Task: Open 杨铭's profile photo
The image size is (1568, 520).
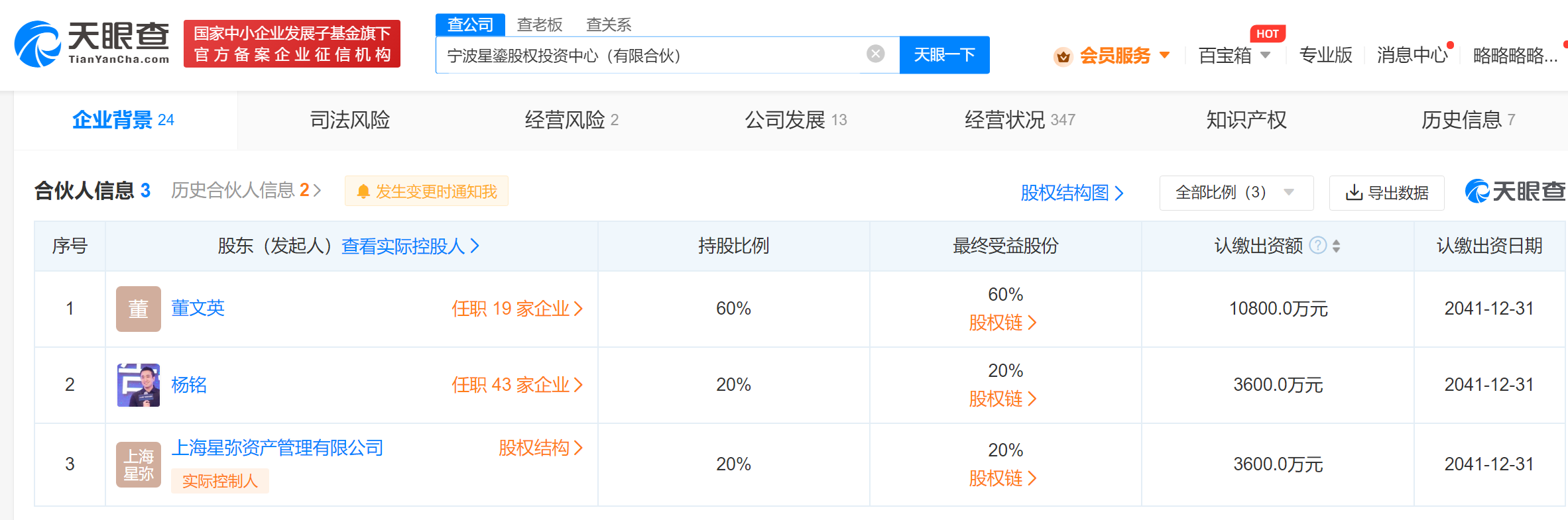Action: pos(138,385)
